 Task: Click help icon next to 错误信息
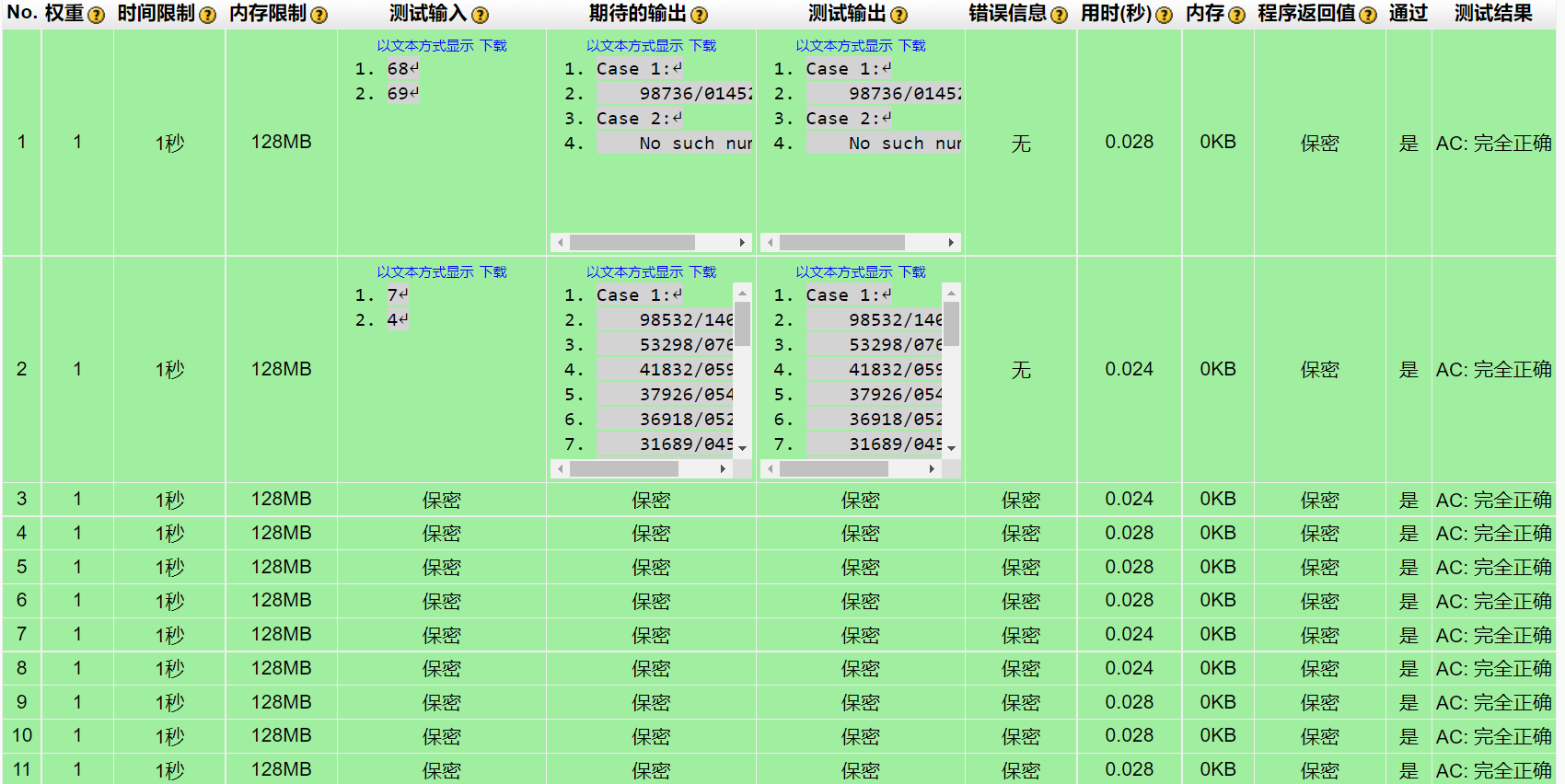coord(1059,16)
